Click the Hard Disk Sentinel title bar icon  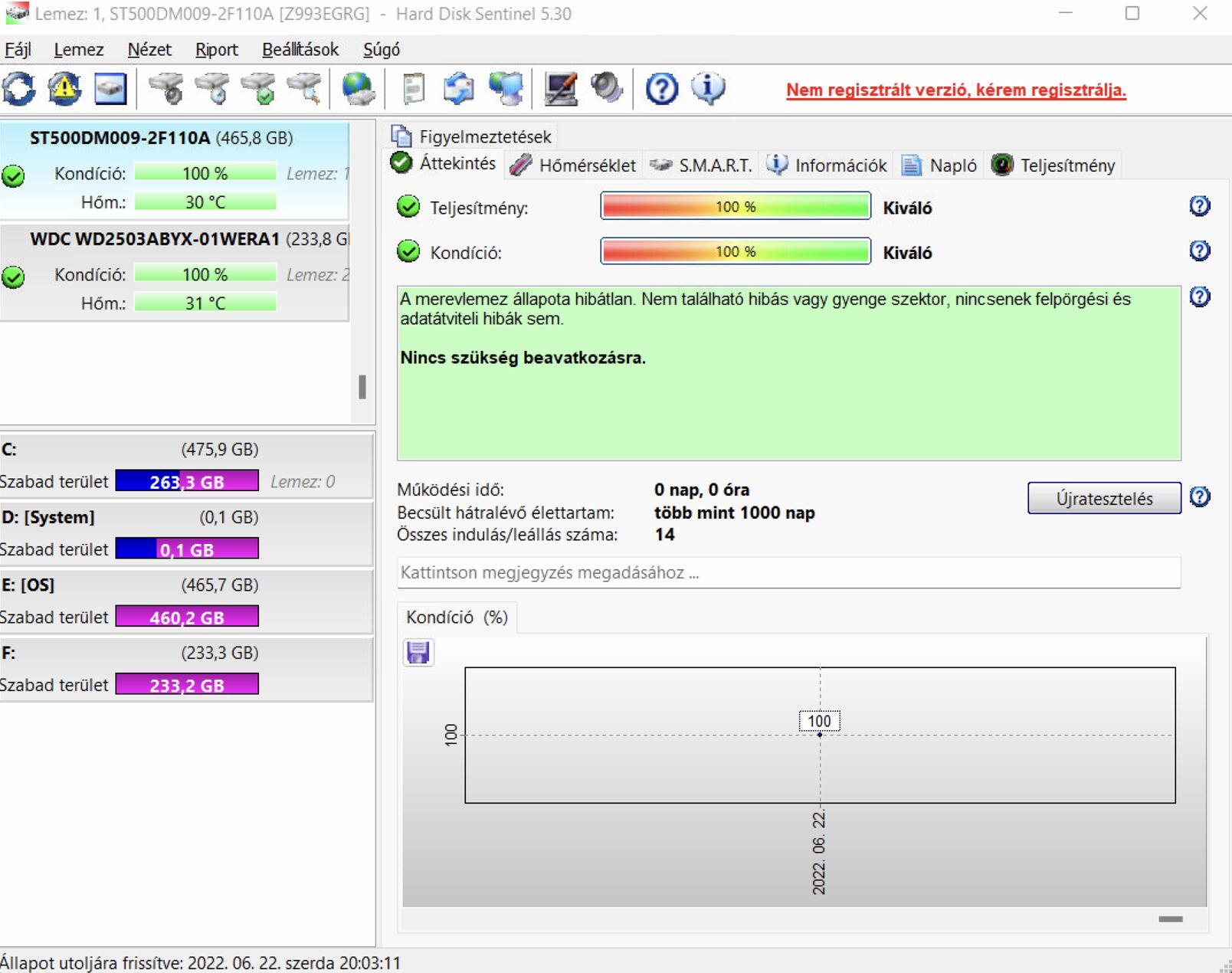pyautogui.click(x=17, y=14)
